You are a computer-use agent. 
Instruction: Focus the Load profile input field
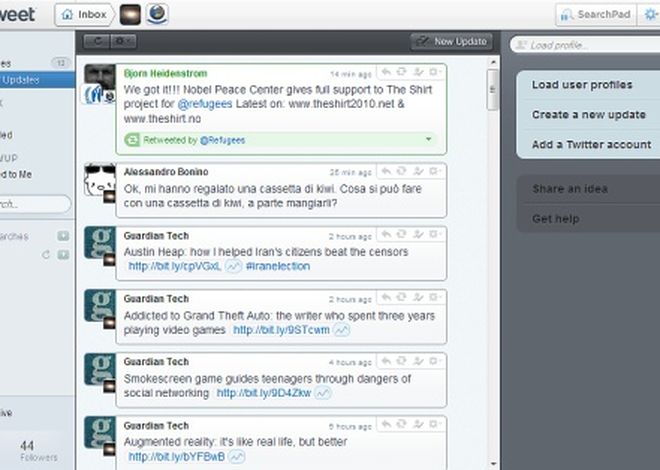pyautogui.click(x=585, y=45)
